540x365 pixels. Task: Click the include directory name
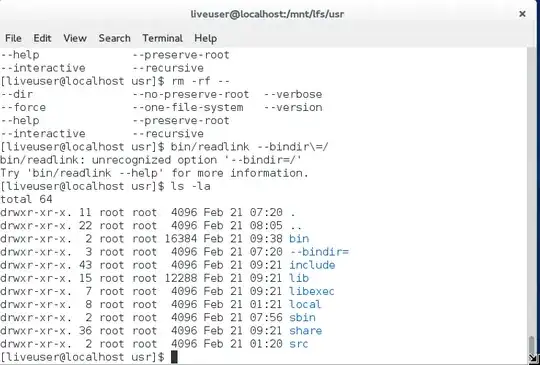click(x=312, y=265)
